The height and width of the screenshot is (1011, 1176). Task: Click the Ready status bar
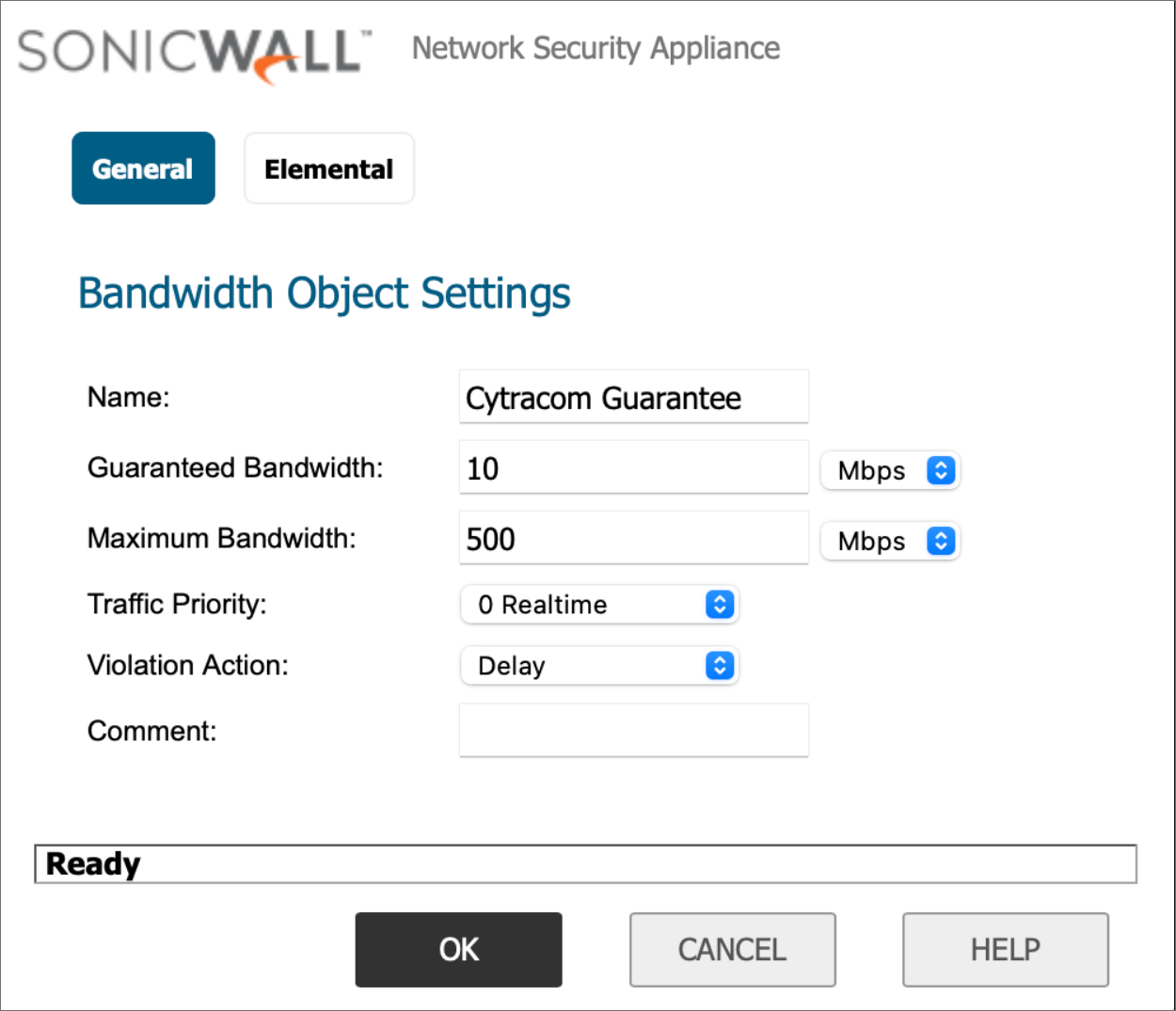click(585, 863)
